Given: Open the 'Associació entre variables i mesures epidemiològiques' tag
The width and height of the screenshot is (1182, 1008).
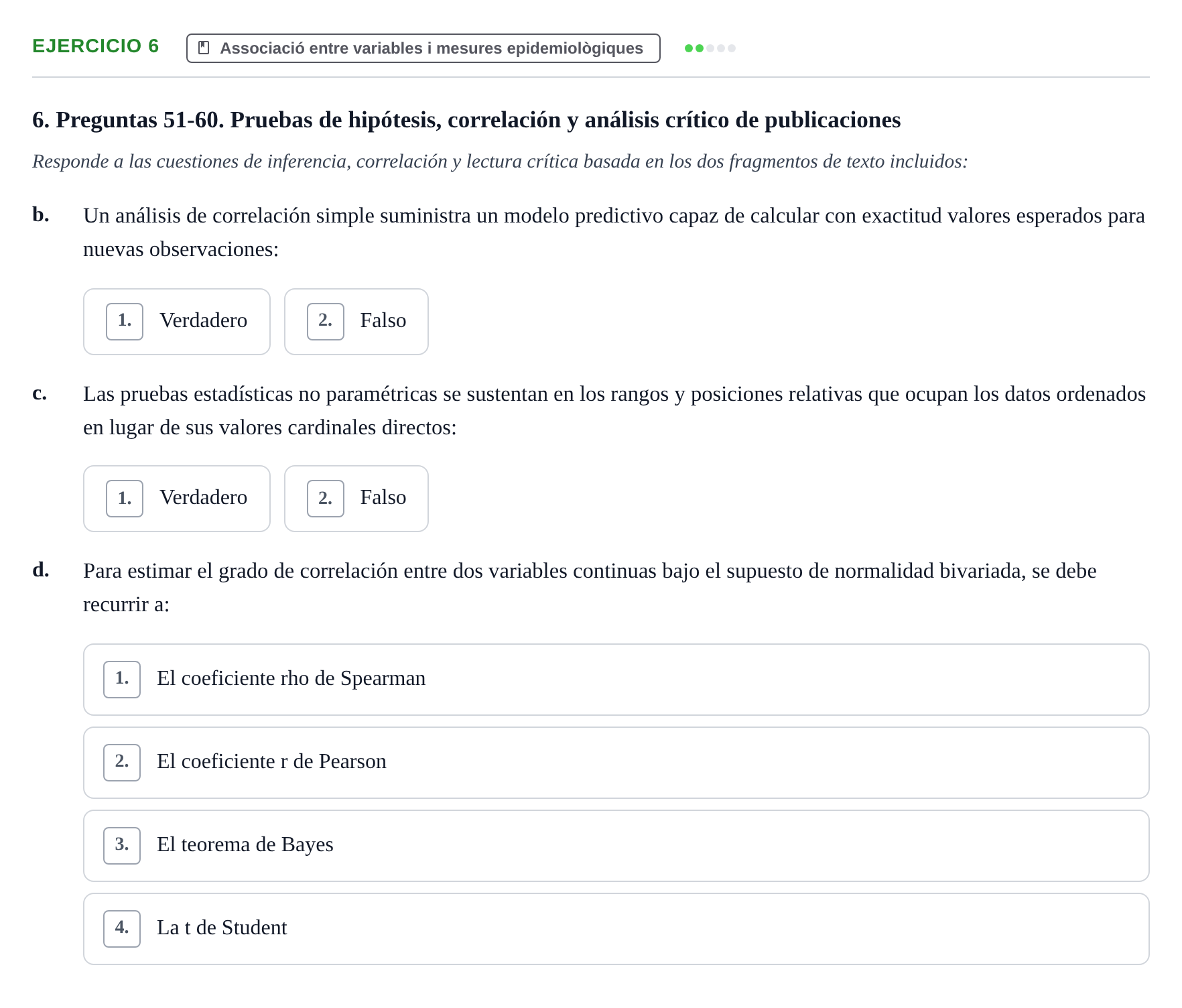Looking at the screenshot, I should pos(423,48).
